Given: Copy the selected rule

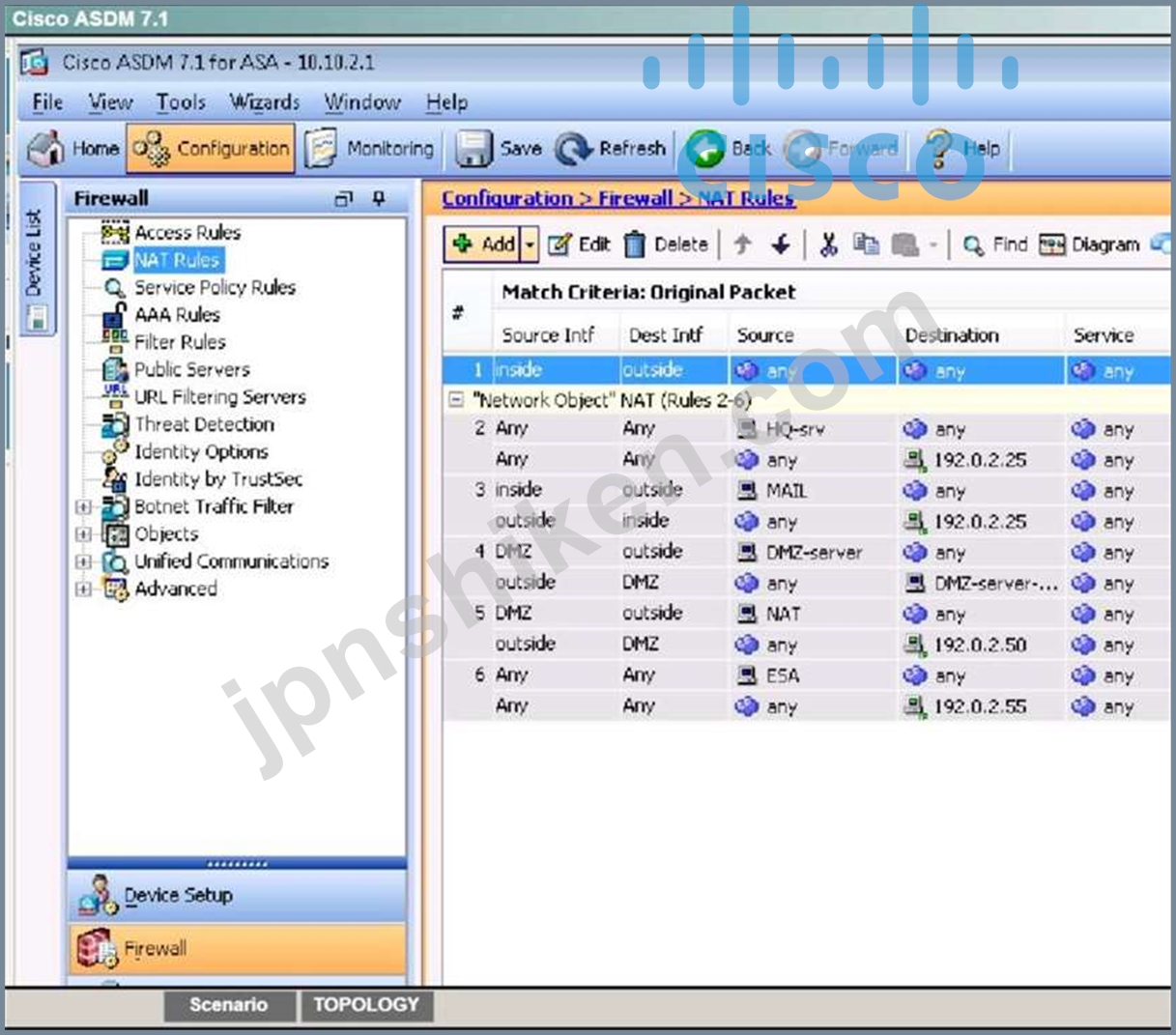Looking at the screenshot, I should pos(867,244).
